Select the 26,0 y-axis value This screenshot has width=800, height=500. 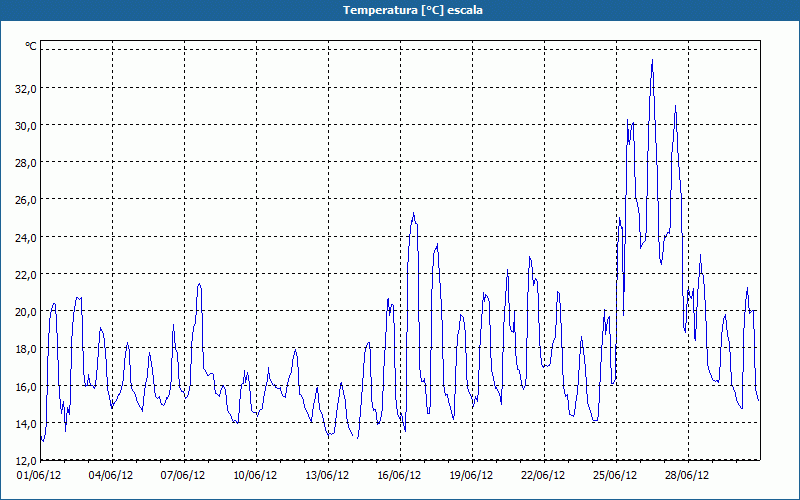(x=26, y=200)
